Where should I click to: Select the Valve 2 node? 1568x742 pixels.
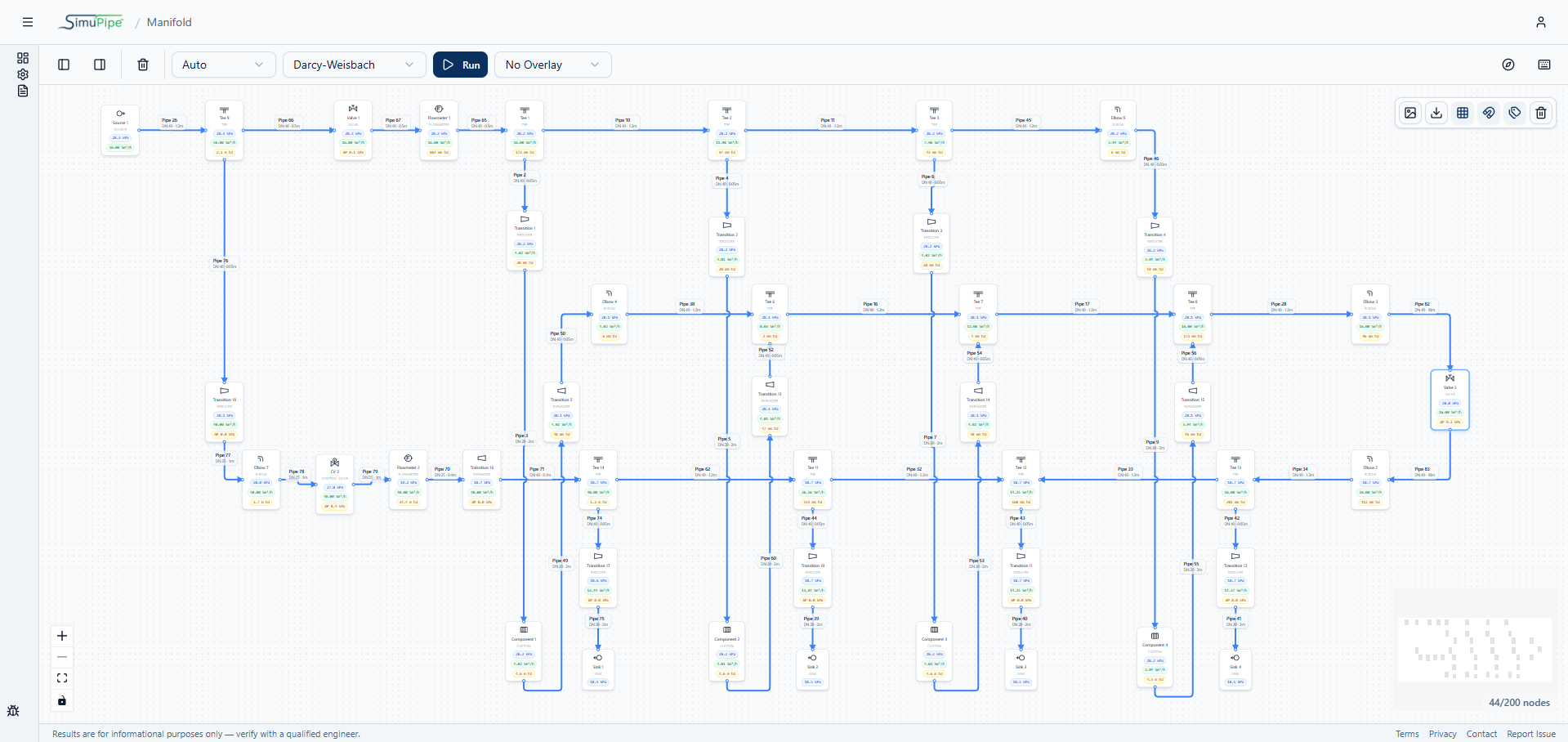pos(1450,400)
